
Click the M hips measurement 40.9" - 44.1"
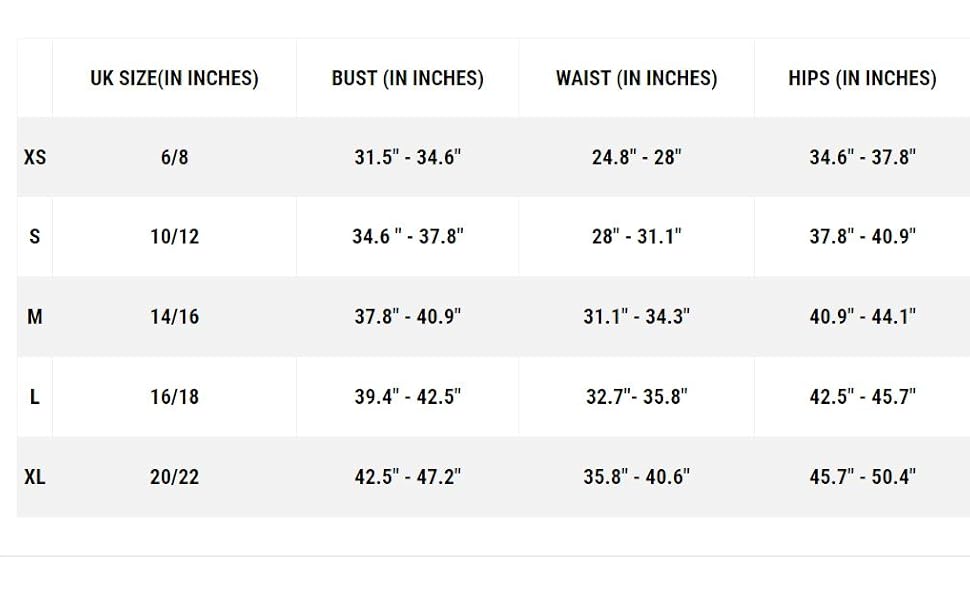click(x=862, y=317)
